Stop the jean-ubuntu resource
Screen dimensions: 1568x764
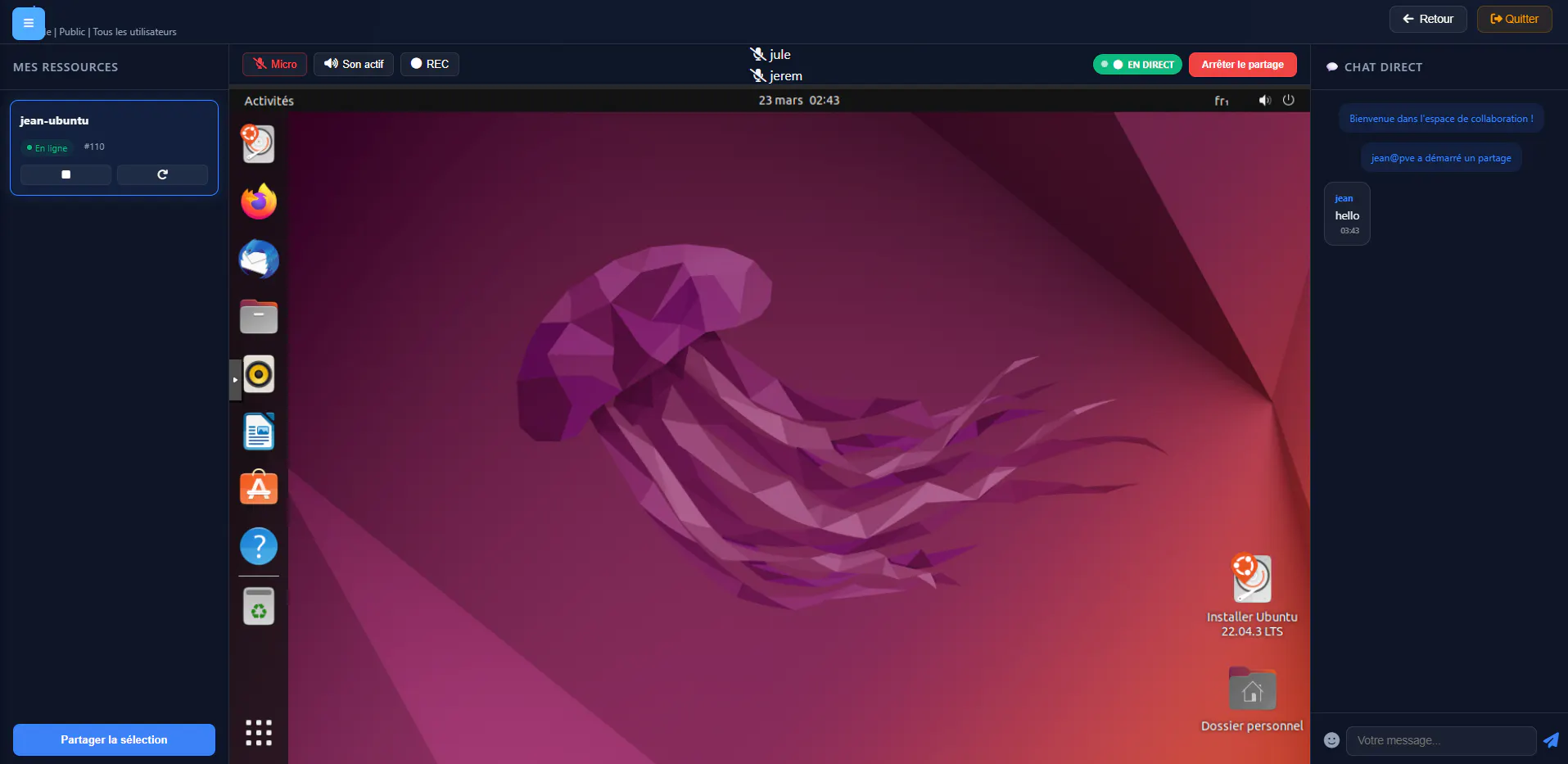click(x=66, y=174)
